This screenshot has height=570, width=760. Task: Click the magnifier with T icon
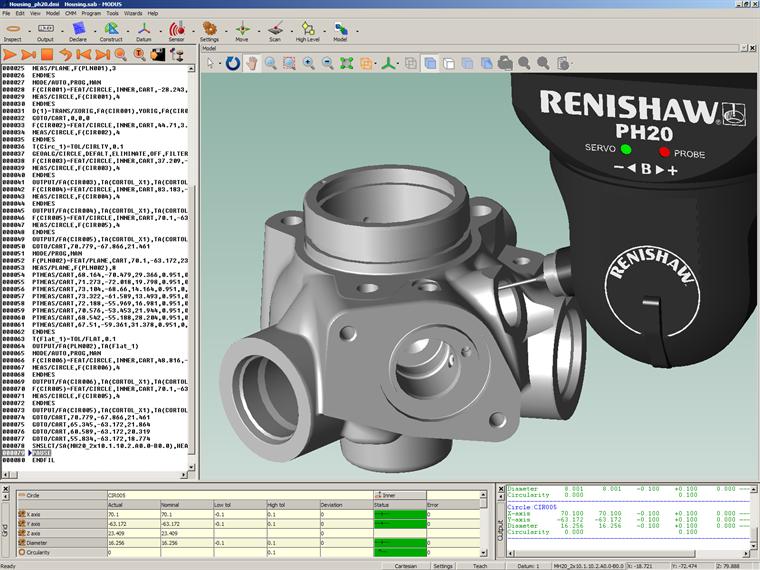140,55
